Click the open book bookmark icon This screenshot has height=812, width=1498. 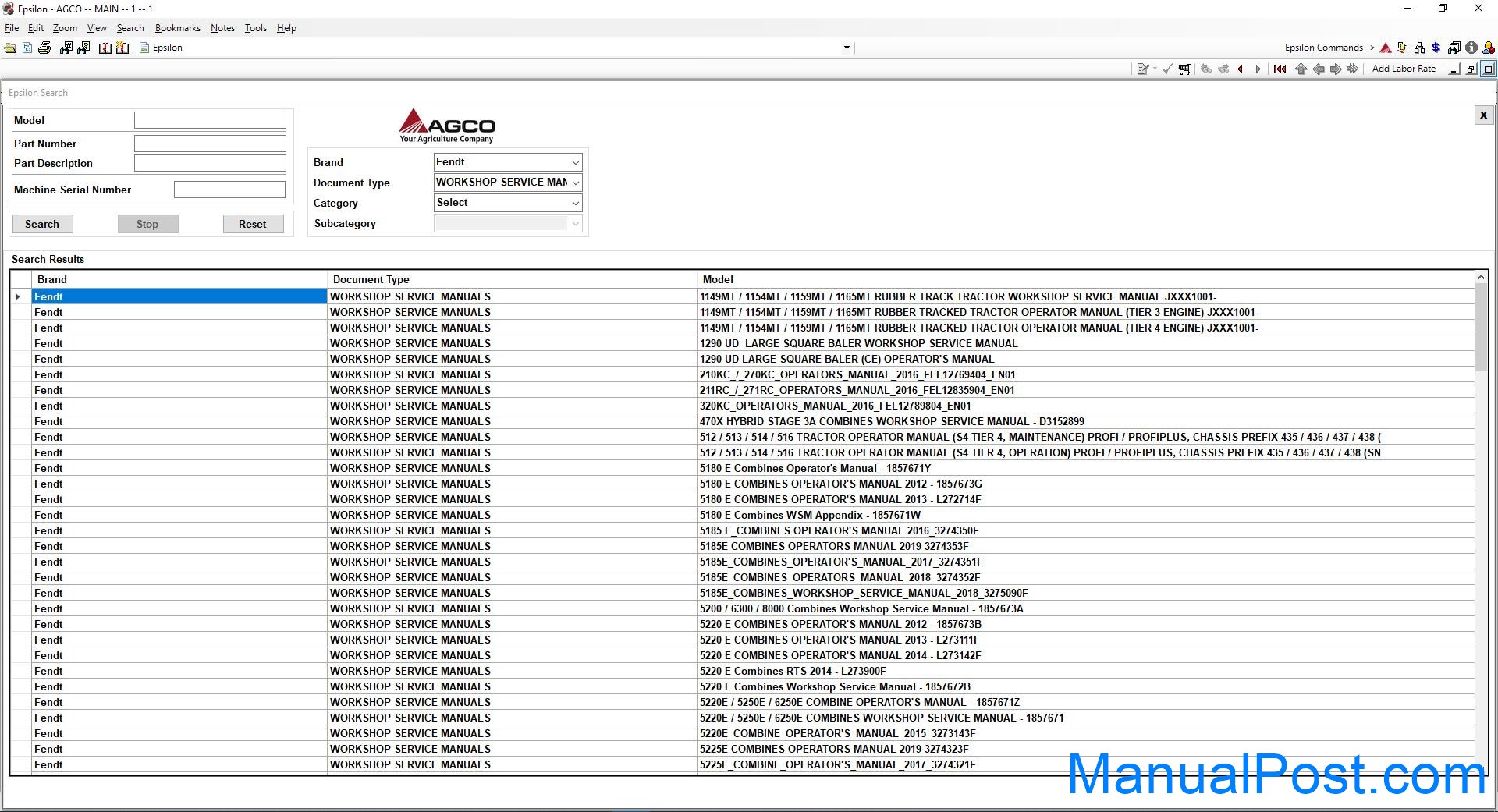105,48
